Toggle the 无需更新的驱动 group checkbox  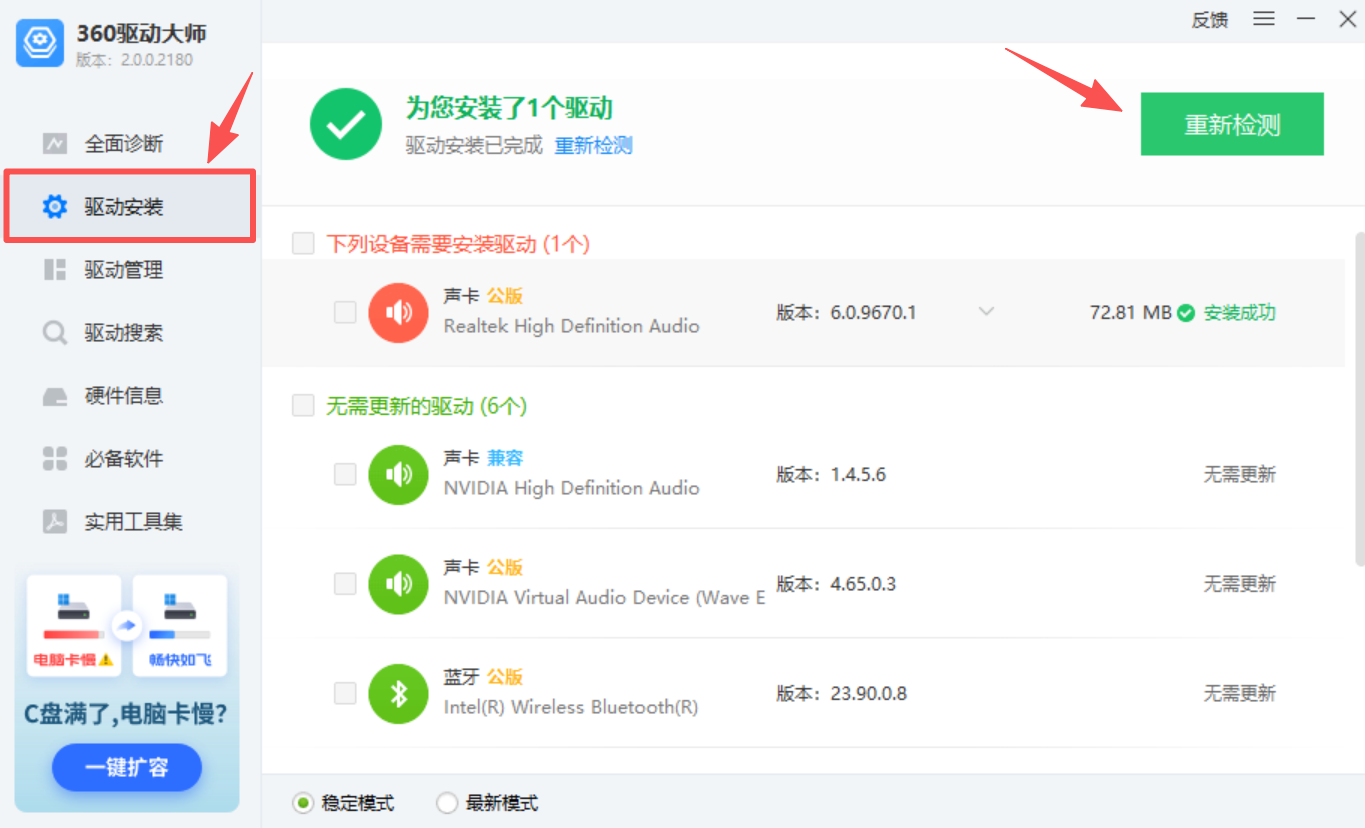pos(303,405)
